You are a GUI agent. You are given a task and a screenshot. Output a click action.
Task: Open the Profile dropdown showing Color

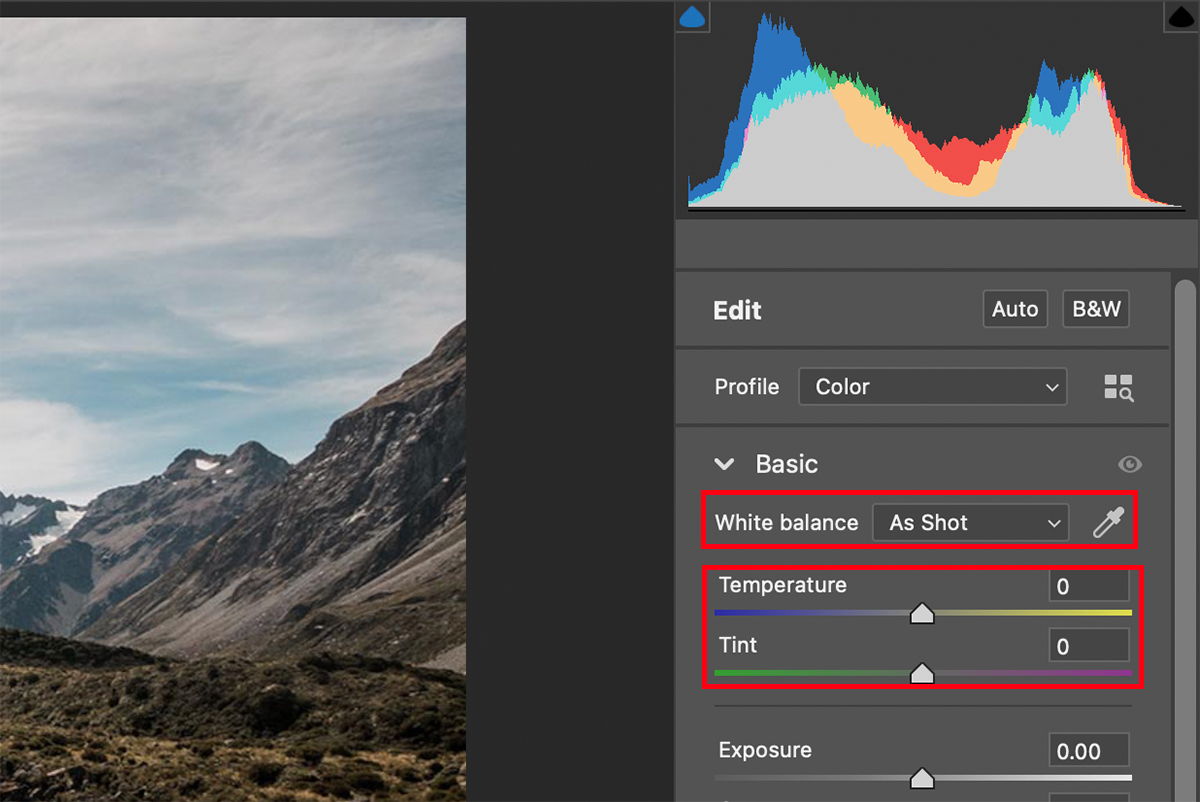(x=932, y=386)
